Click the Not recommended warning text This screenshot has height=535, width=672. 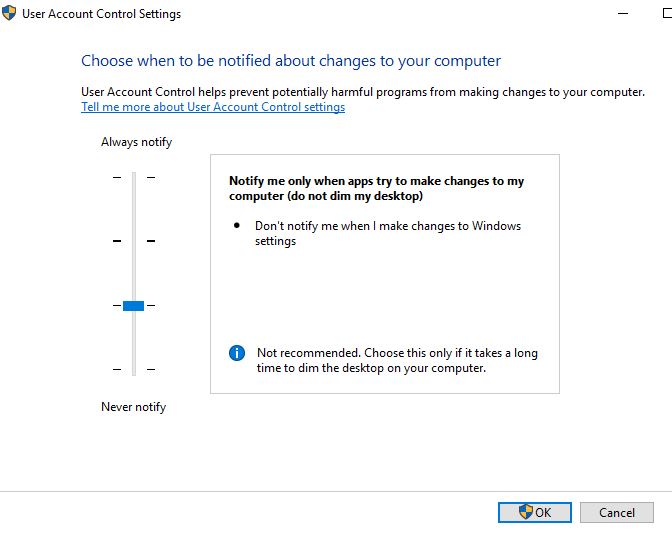pyautogui.click(x=397, y=360)
